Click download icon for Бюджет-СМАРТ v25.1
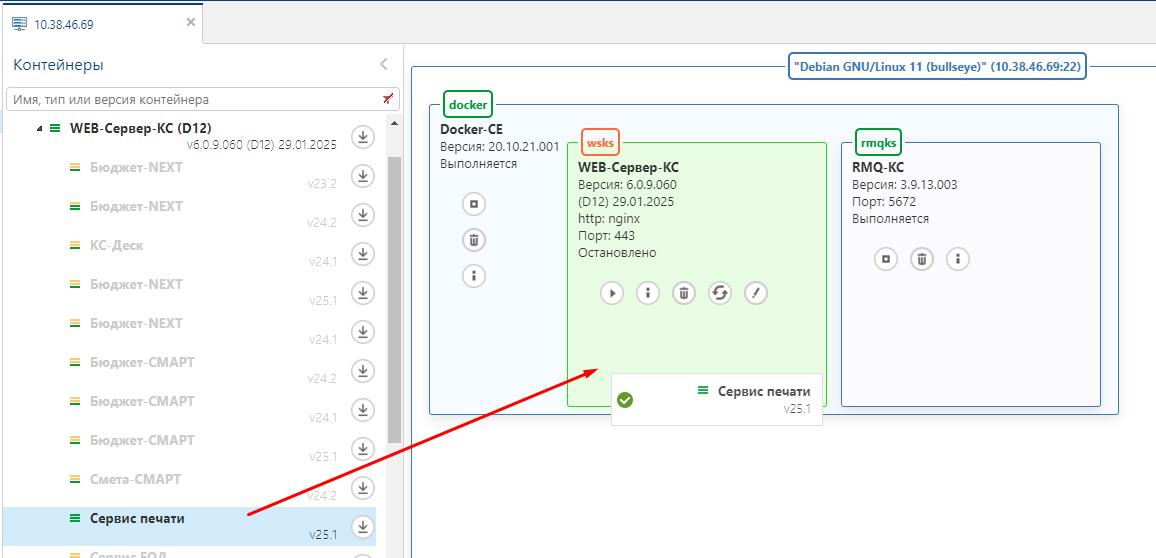The height and width of the screenshot is (558, 1156). pos(363,450)
